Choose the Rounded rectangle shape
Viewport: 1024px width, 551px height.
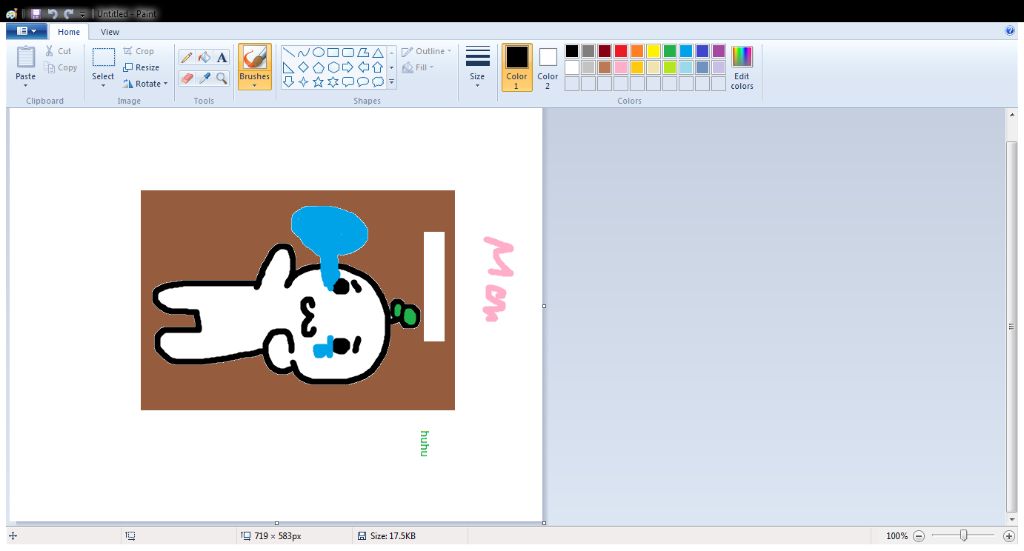pyautogui.click(x=348, y=52)
